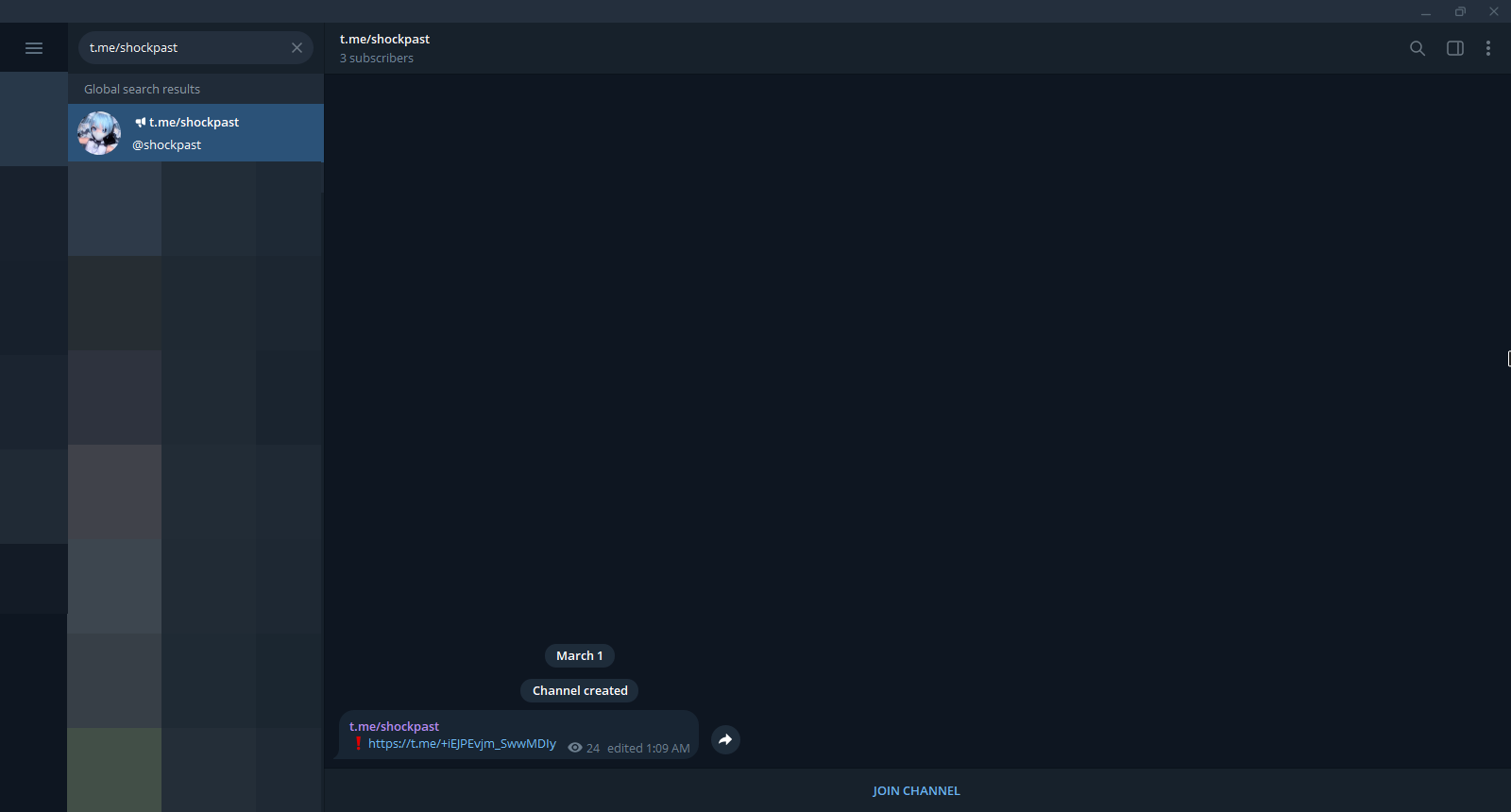Search messages in this channel

1418,48
